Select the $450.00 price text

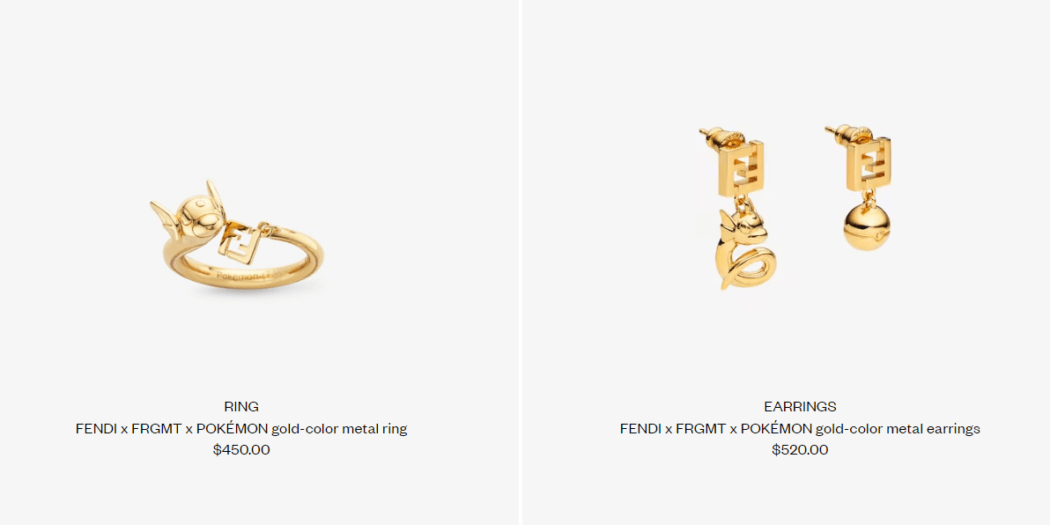point(241,450)
